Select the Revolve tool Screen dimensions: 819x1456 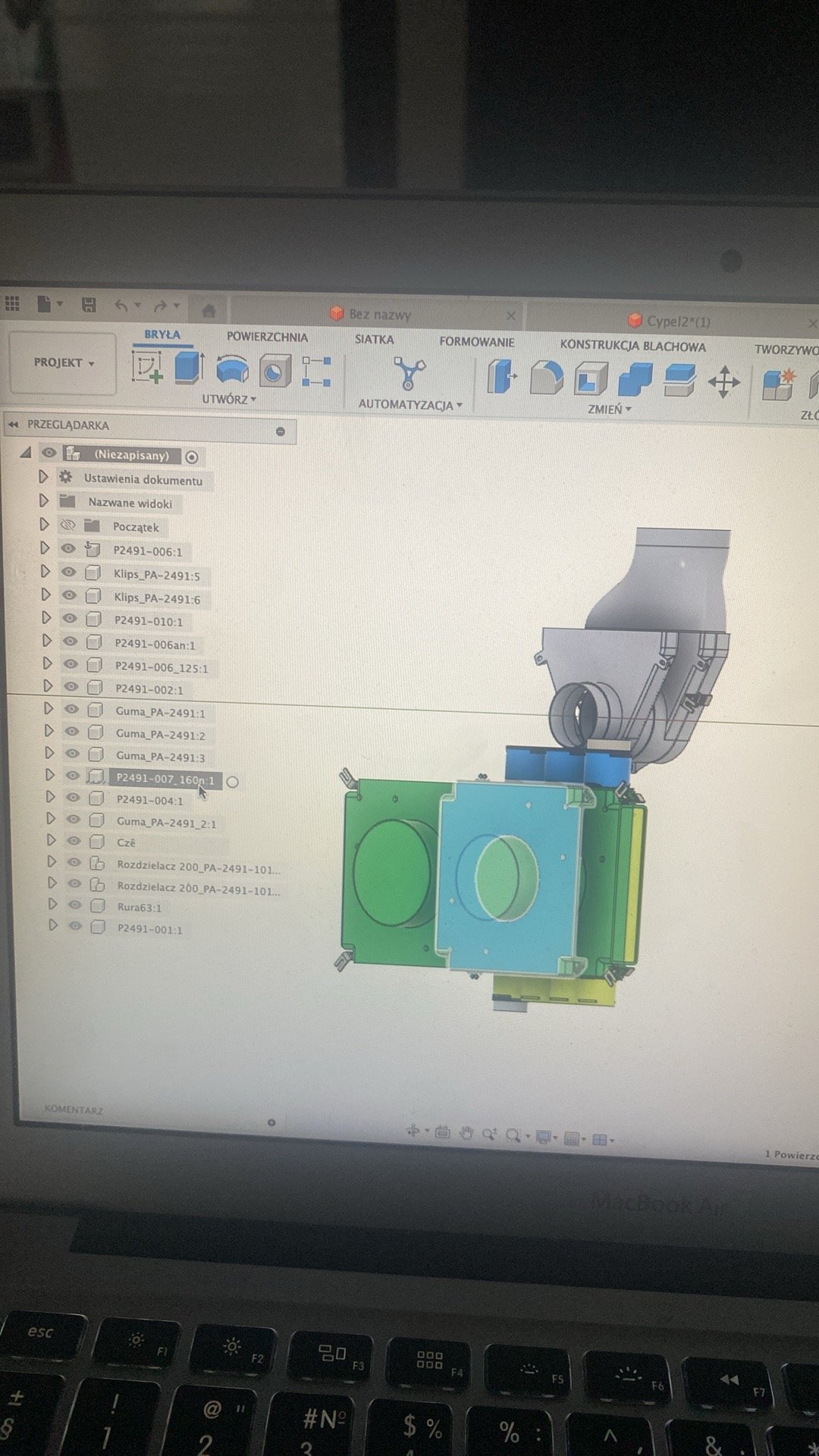[x=232, y=370]
